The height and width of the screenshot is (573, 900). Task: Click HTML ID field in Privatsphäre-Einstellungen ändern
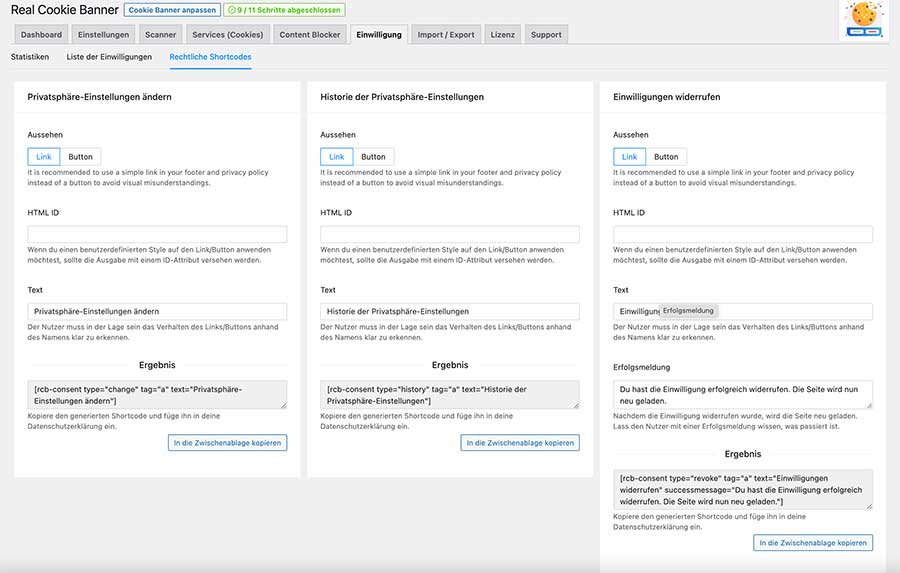(157, 234)
